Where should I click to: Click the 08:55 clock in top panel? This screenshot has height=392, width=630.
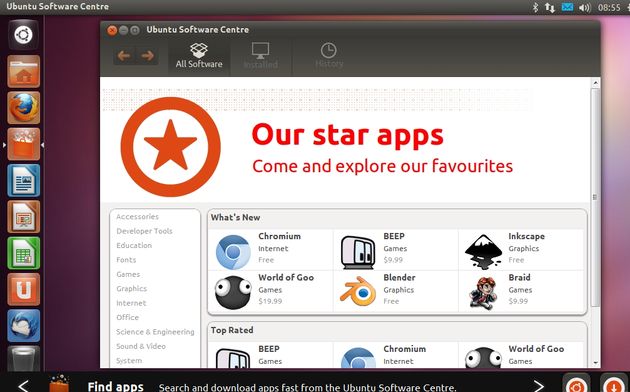coord(609,7)
